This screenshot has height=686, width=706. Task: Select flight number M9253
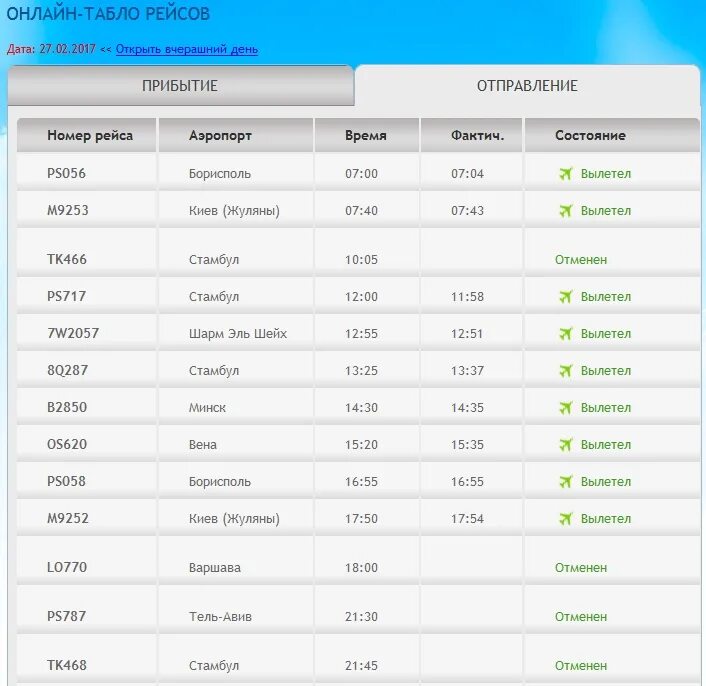coord(68,210)
